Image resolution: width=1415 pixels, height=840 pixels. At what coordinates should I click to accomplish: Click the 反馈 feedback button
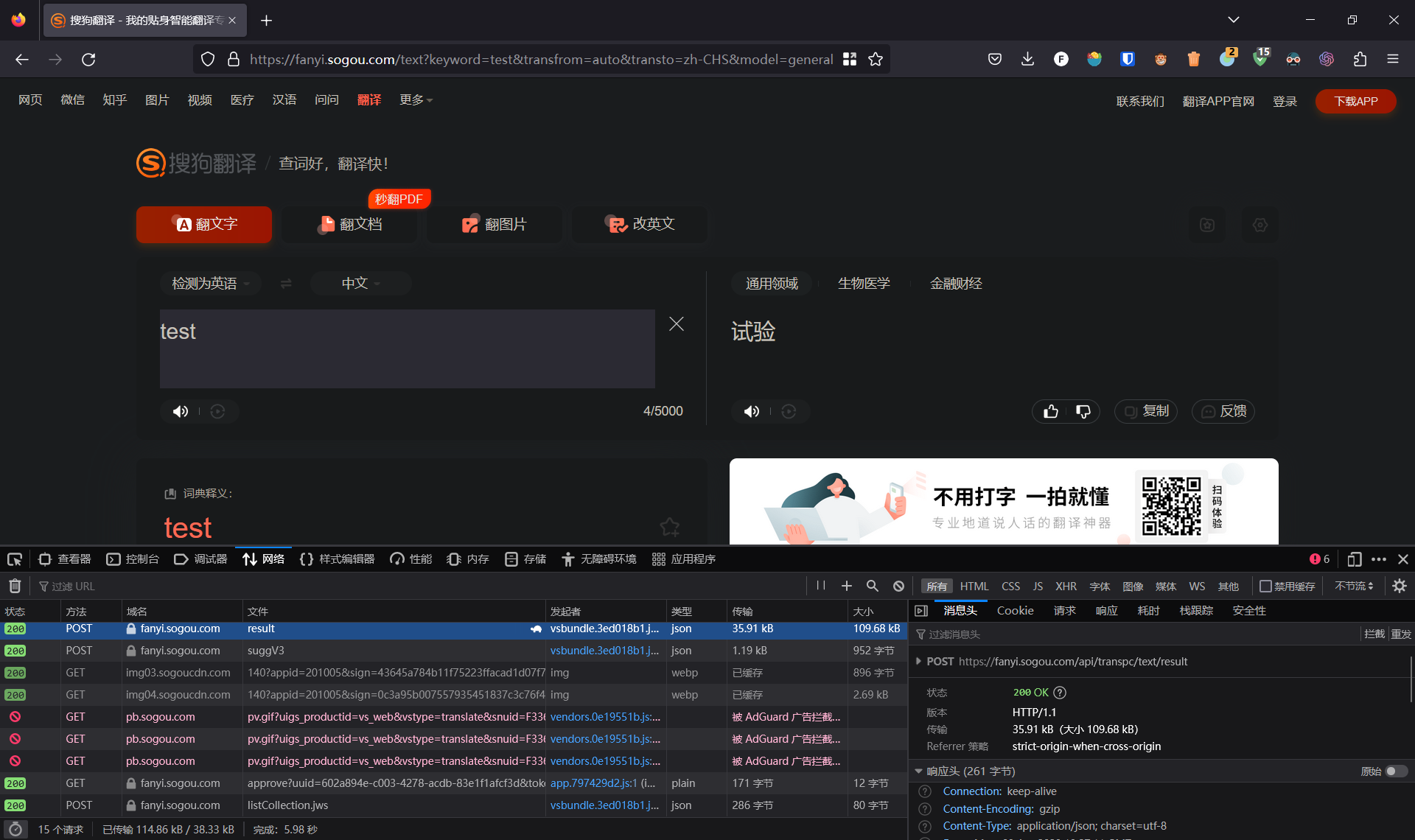point(1223,411)
